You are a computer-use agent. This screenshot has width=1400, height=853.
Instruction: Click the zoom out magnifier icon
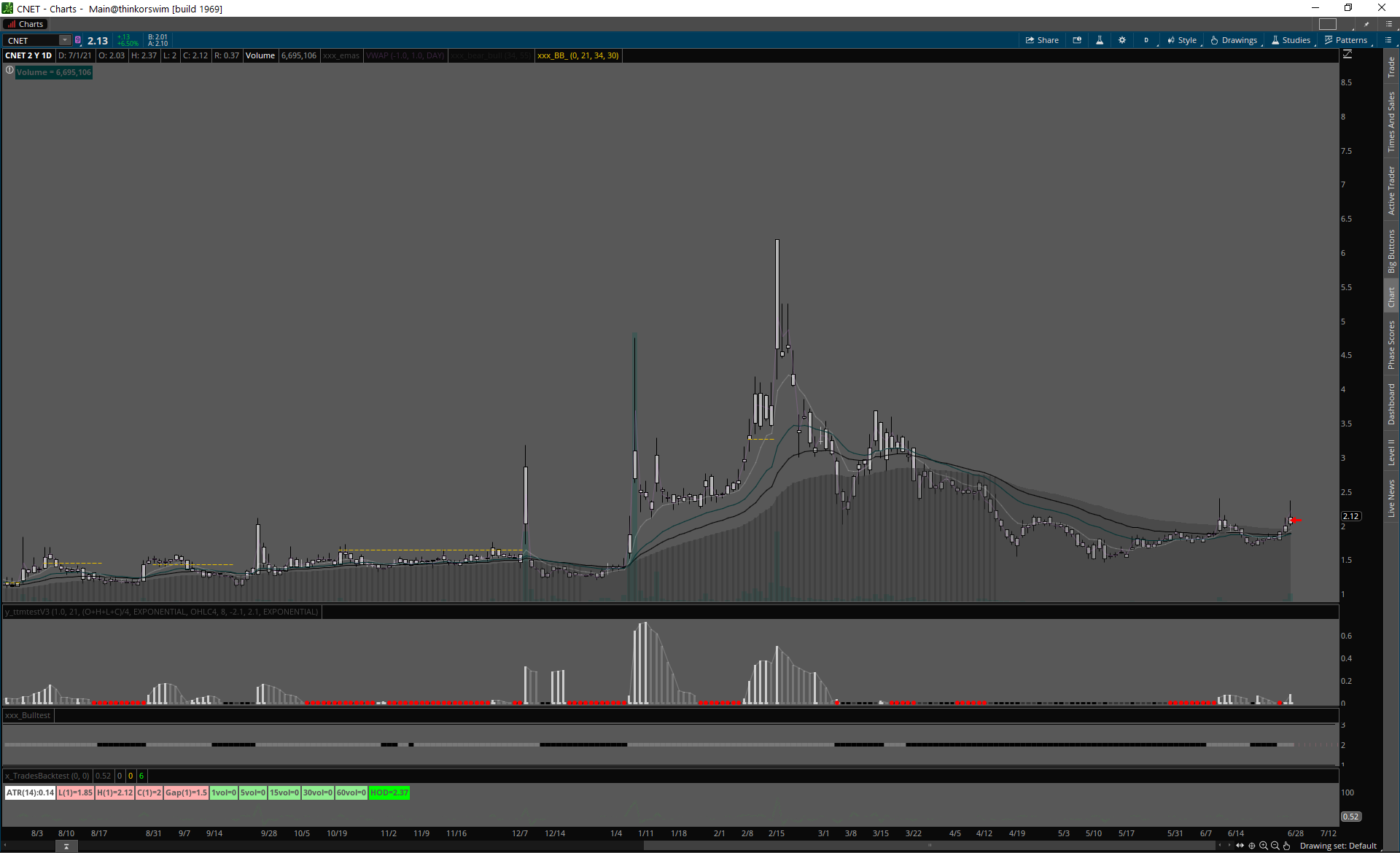coord(1275,846)
